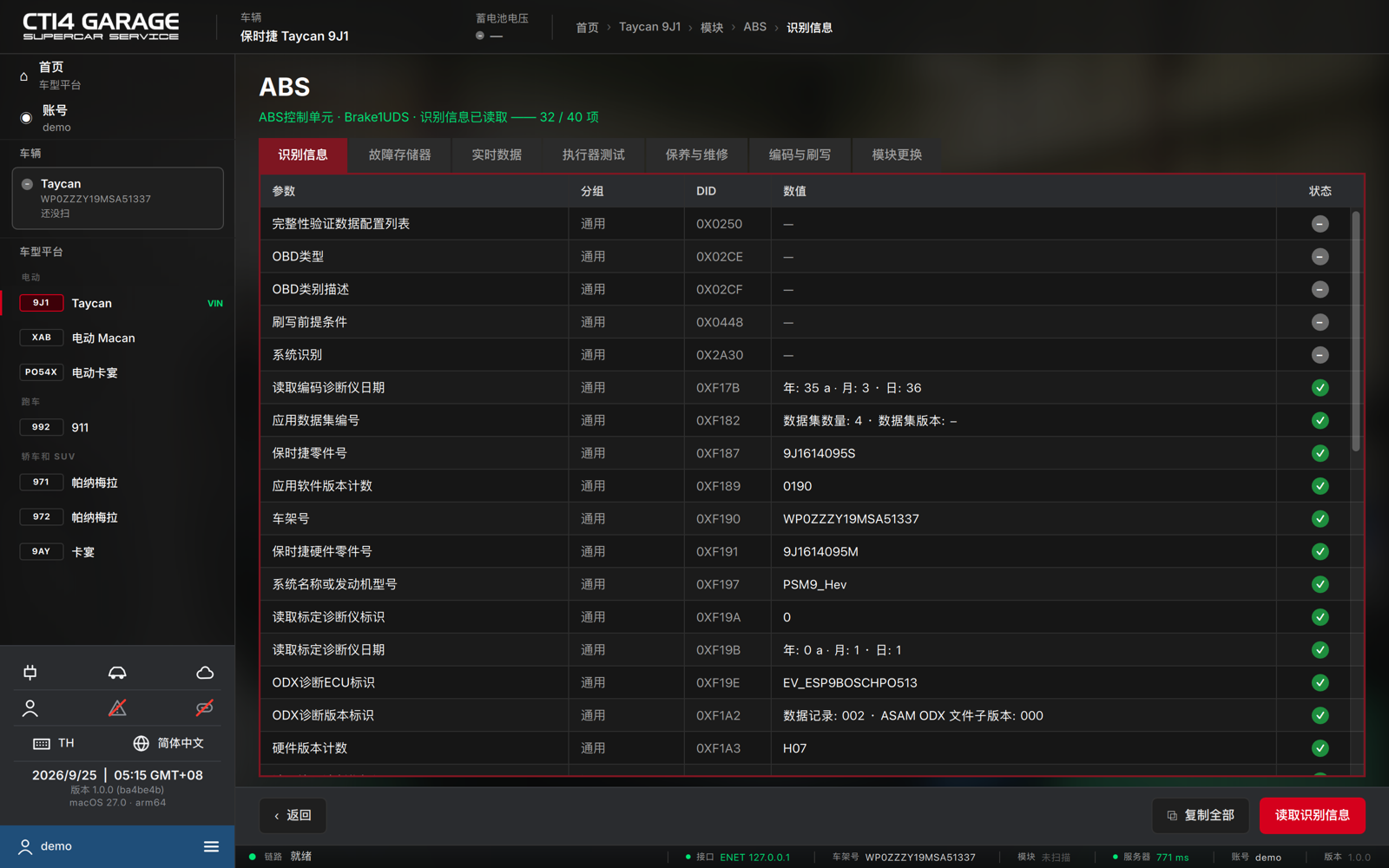
Task: Click the 返回 back button
Action: [x=293, y=815]
